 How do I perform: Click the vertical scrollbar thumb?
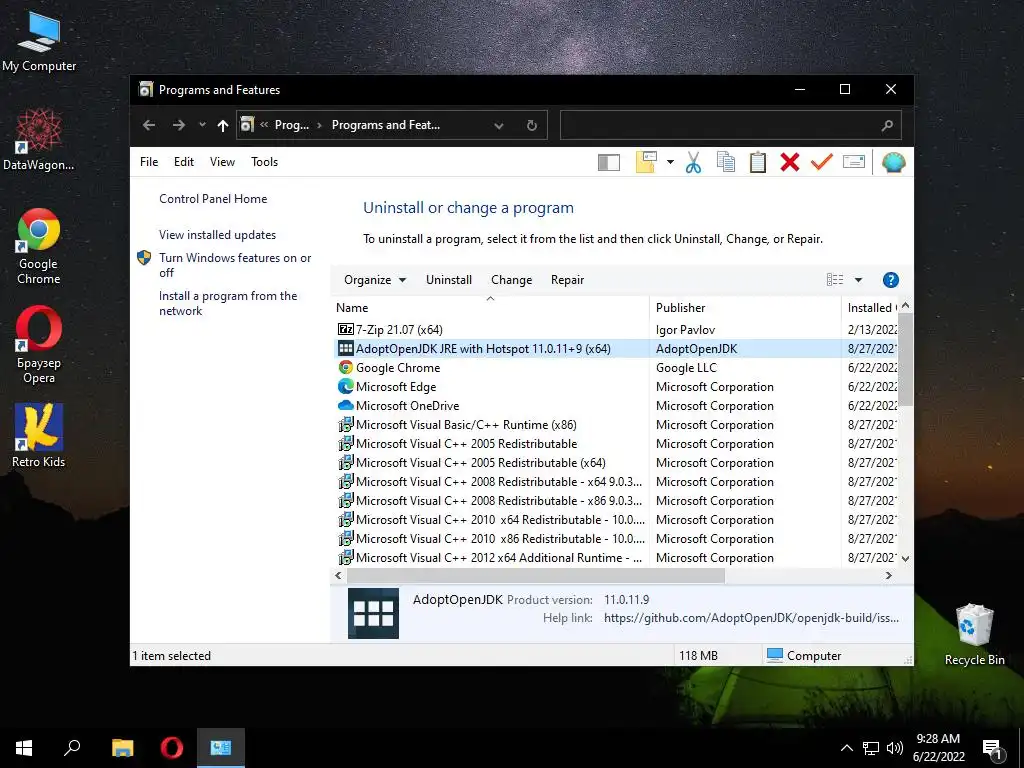(x=905, y=359)
